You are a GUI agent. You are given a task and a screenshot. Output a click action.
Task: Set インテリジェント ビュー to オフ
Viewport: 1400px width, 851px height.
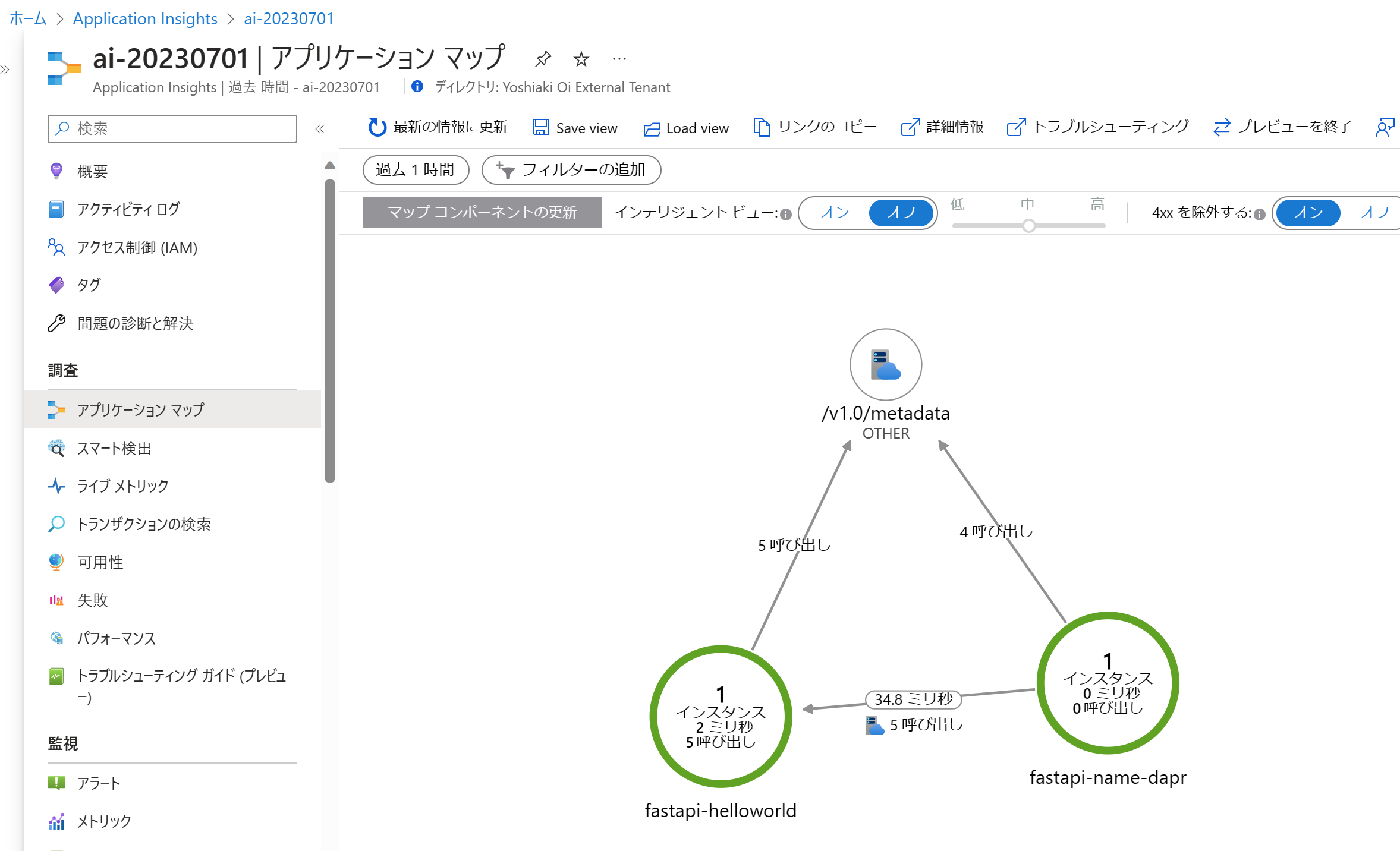901,213
